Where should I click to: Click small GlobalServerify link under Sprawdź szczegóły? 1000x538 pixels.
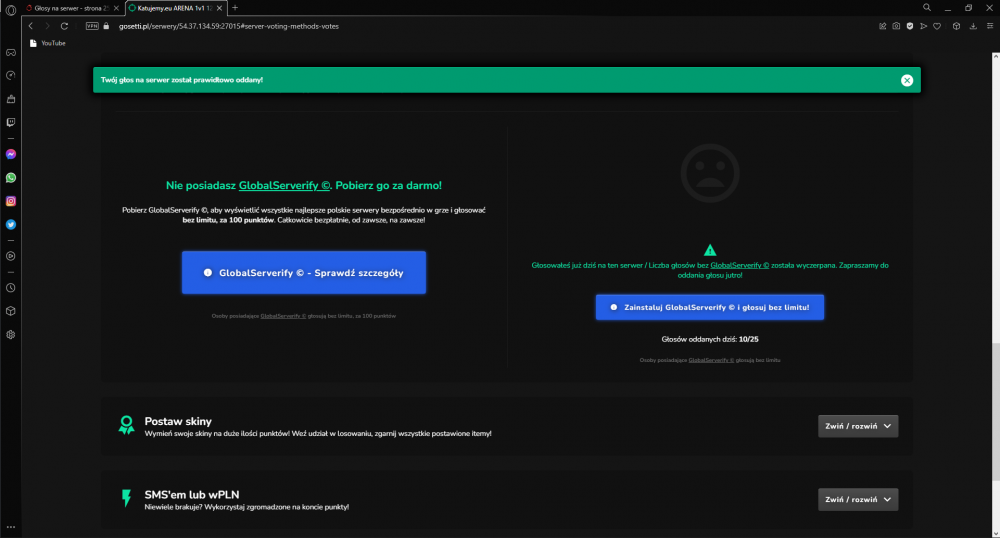[x=283, y=316]
